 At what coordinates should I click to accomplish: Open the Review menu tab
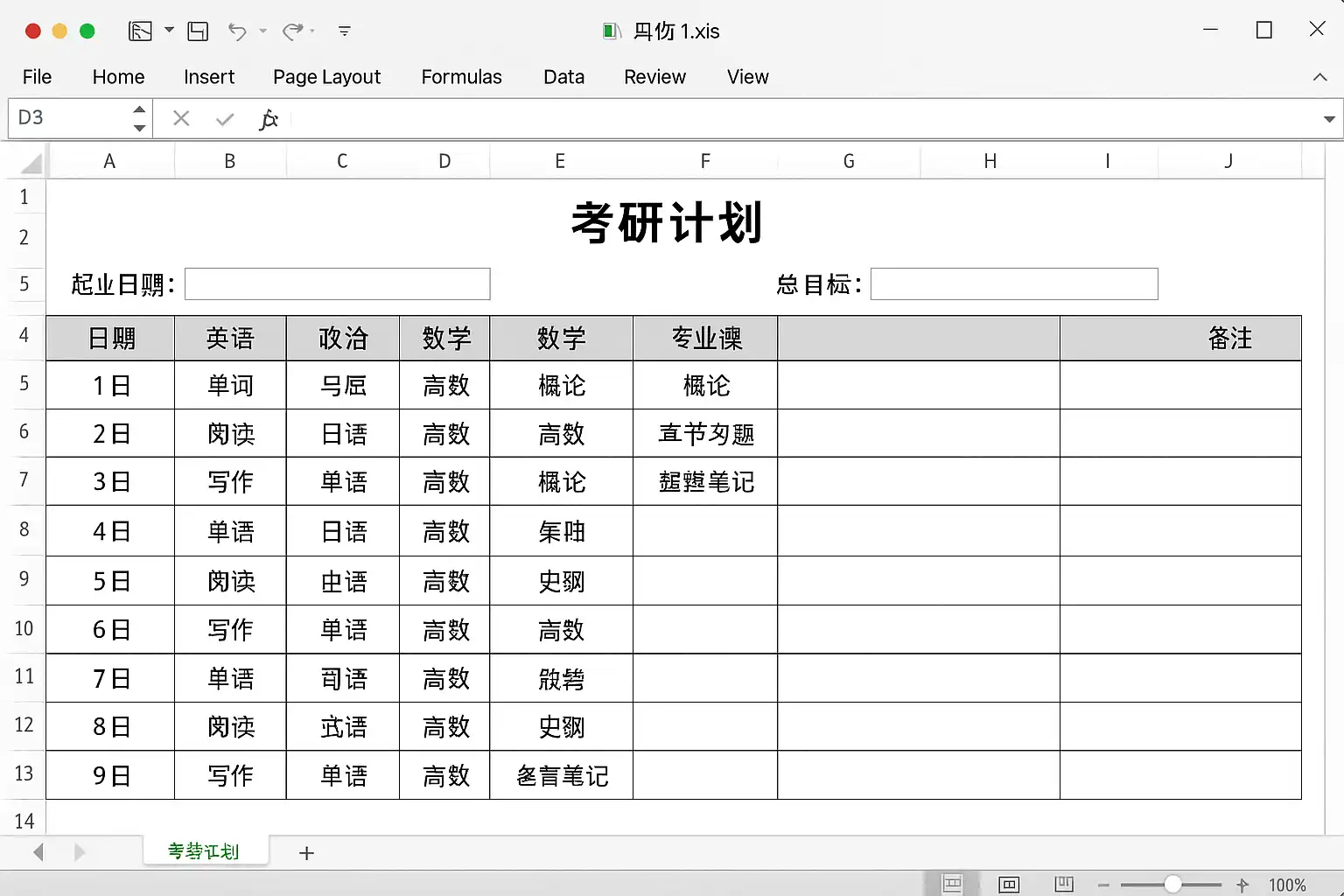pyautogui.click(x=654, y=77)
